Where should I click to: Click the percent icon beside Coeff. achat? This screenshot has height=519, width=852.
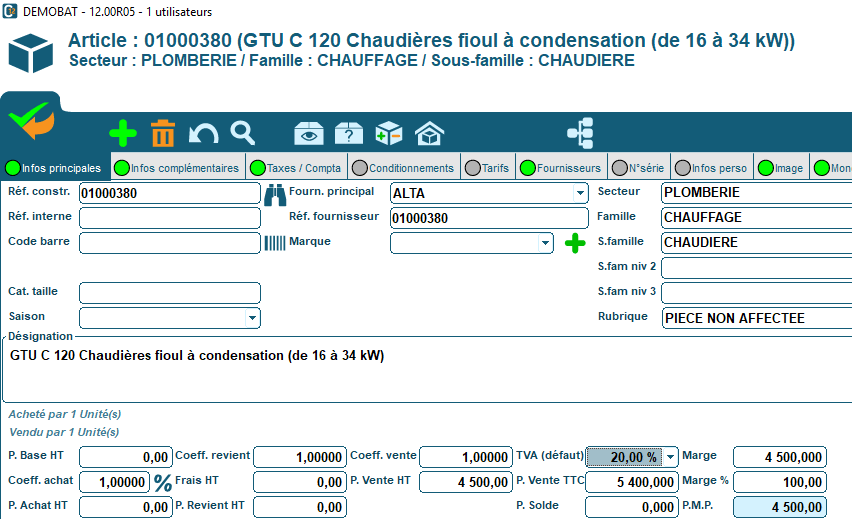(163, 483)
